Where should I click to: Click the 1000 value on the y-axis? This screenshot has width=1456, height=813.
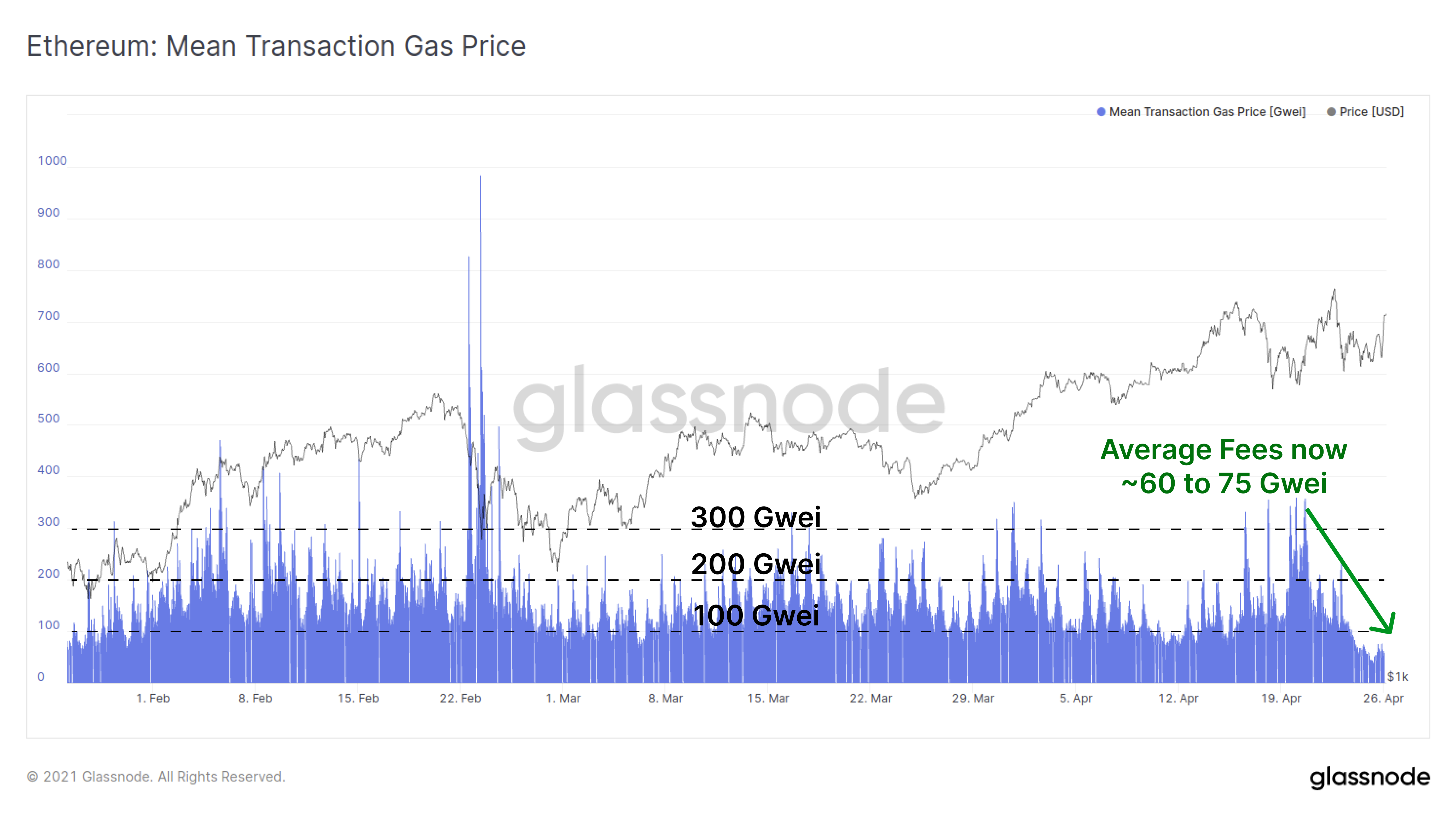(x=52, y=161)
